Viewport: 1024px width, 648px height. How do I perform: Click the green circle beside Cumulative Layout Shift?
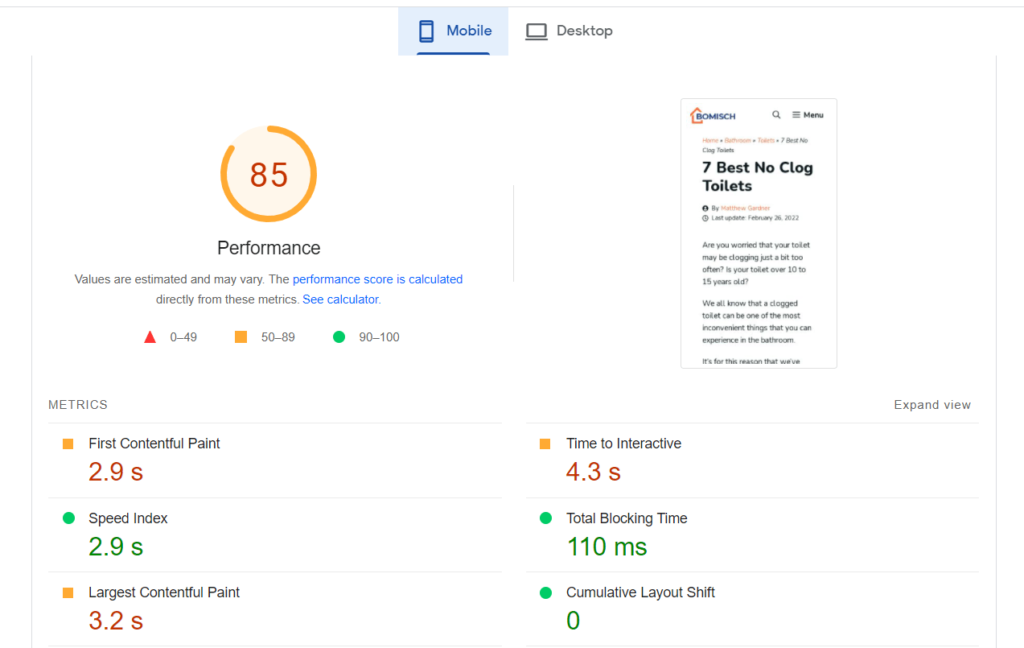[x=545, y=593]
